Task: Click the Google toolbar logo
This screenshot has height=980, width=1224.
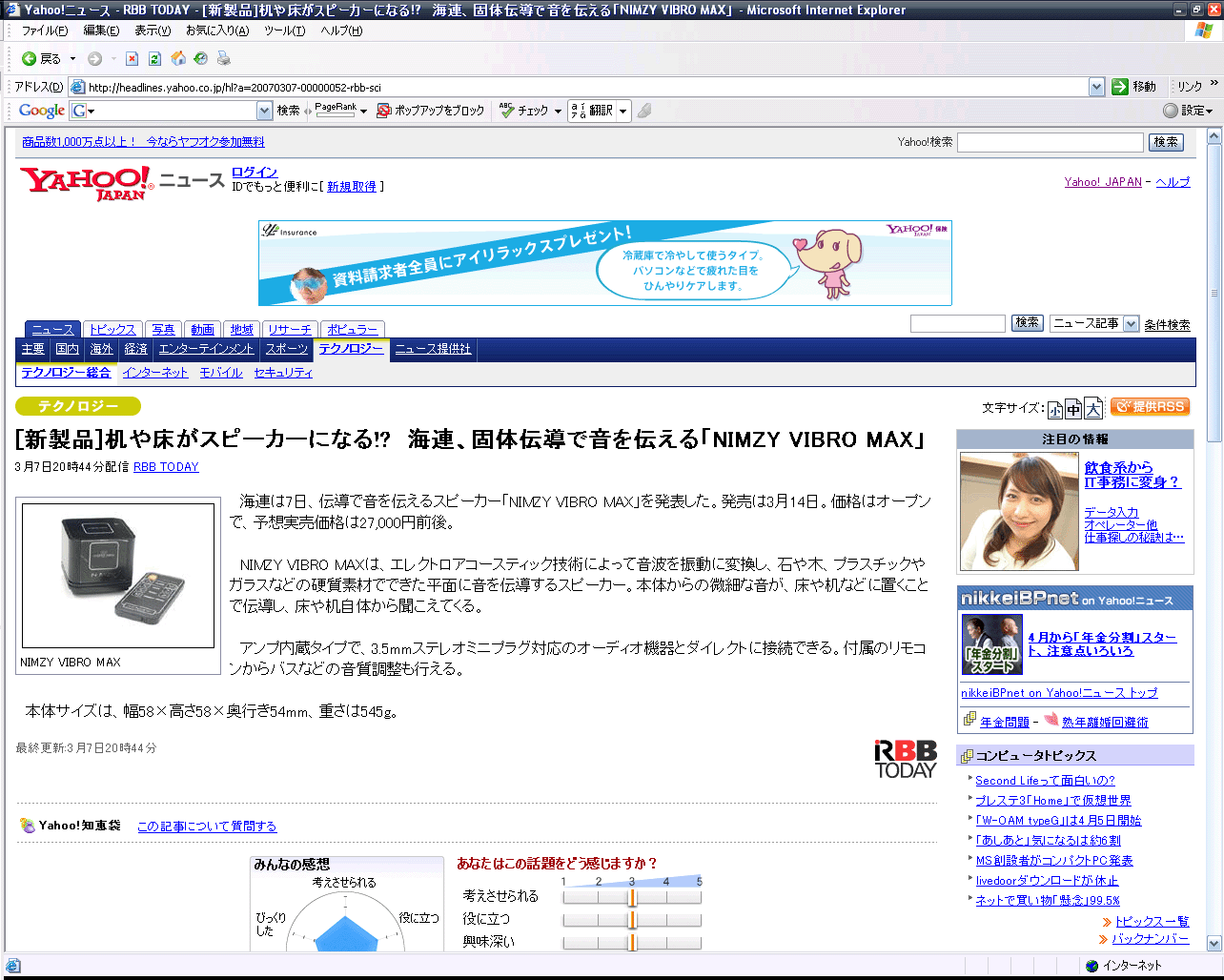Action: 42,111
